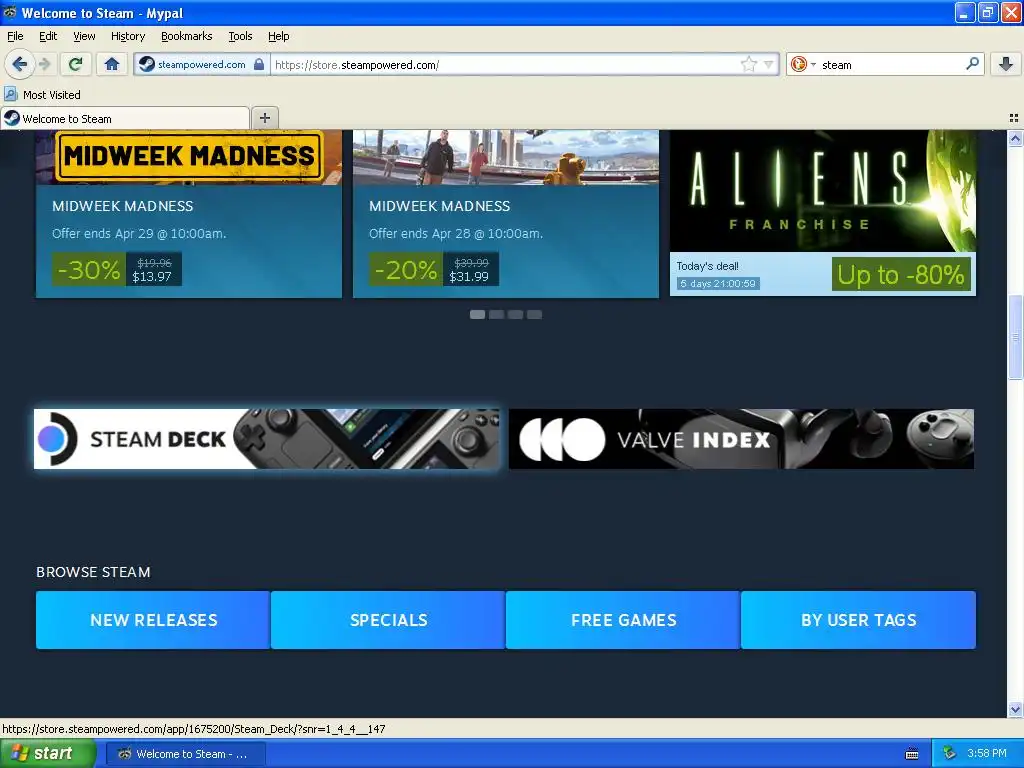Click the Forward navigation arrow

[x=44, y=64]
